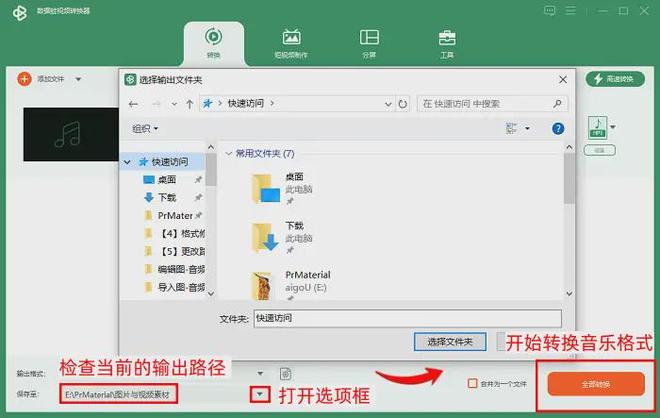The image size is (660, 418).
Task: Click the 选择文件夹 button
Action: click(x=449, y=342)
